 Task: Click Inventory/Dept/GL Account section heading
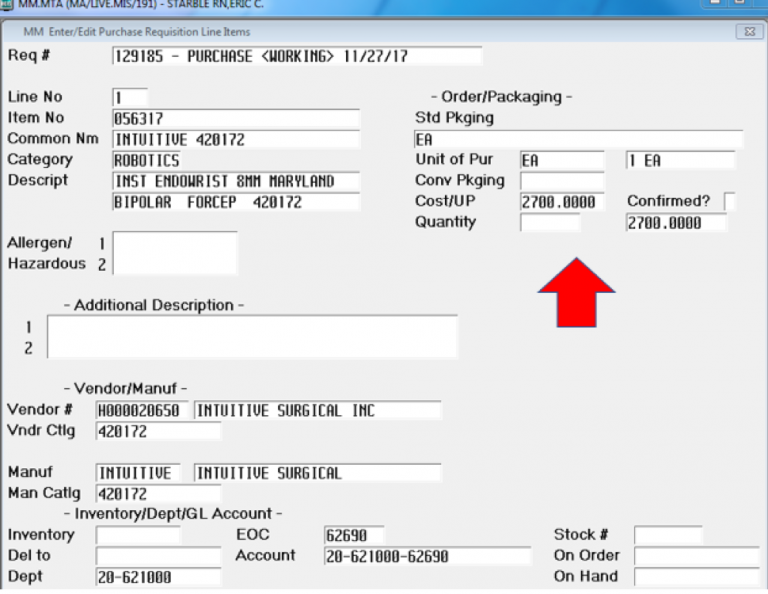(173, 514)
